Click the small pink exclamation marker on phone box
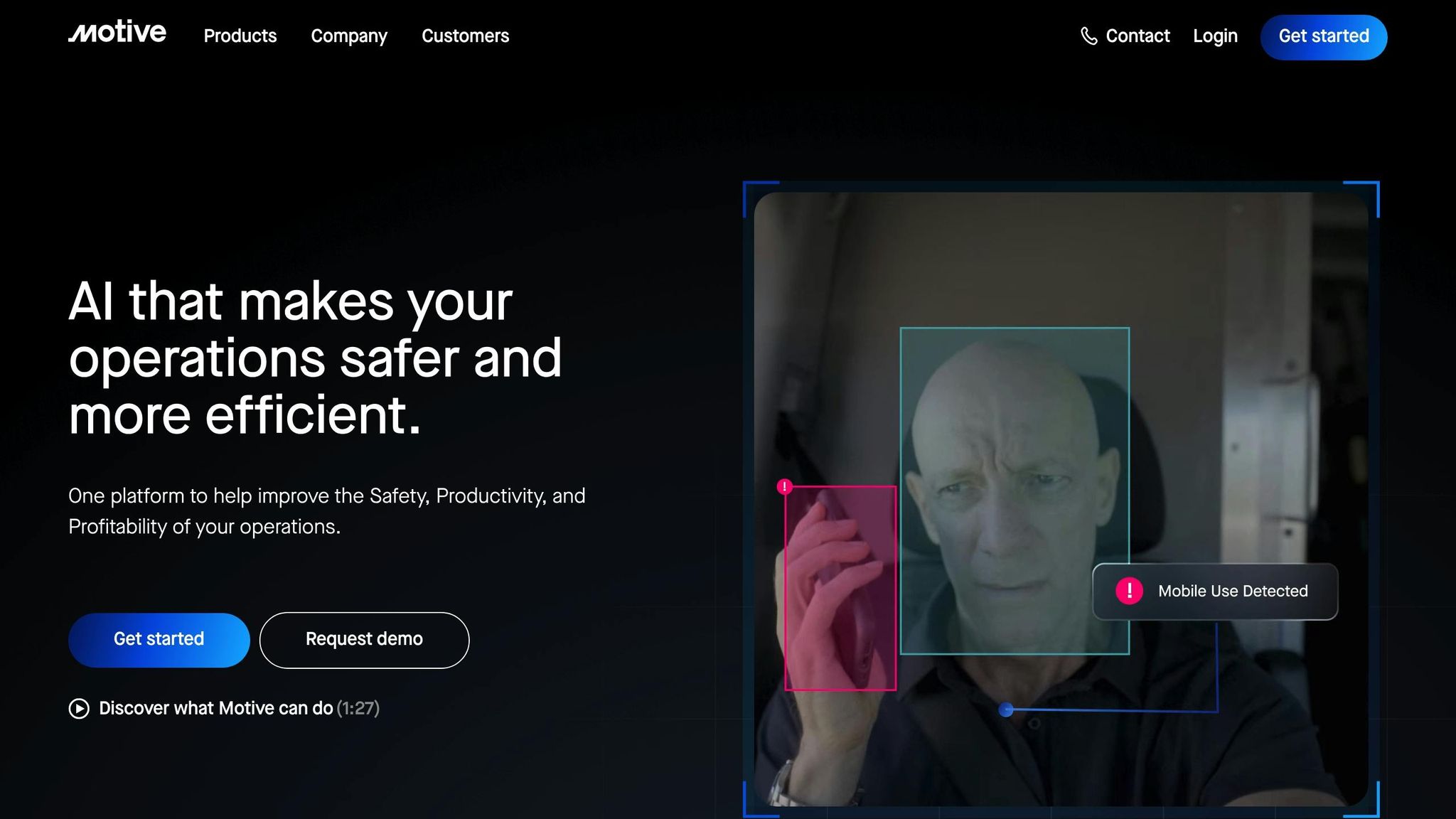This screenshot has width=1456, height=819. pyautogui.click(x=784, y=486)
